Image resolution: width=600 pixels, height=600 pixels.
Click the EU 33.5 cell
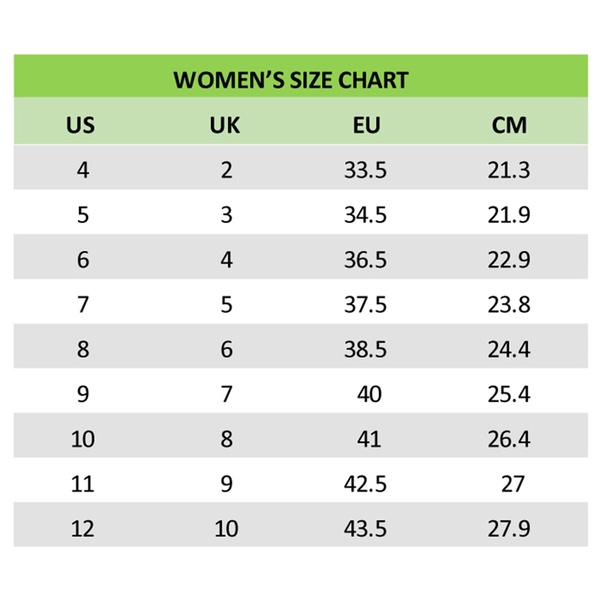(365, 170)
